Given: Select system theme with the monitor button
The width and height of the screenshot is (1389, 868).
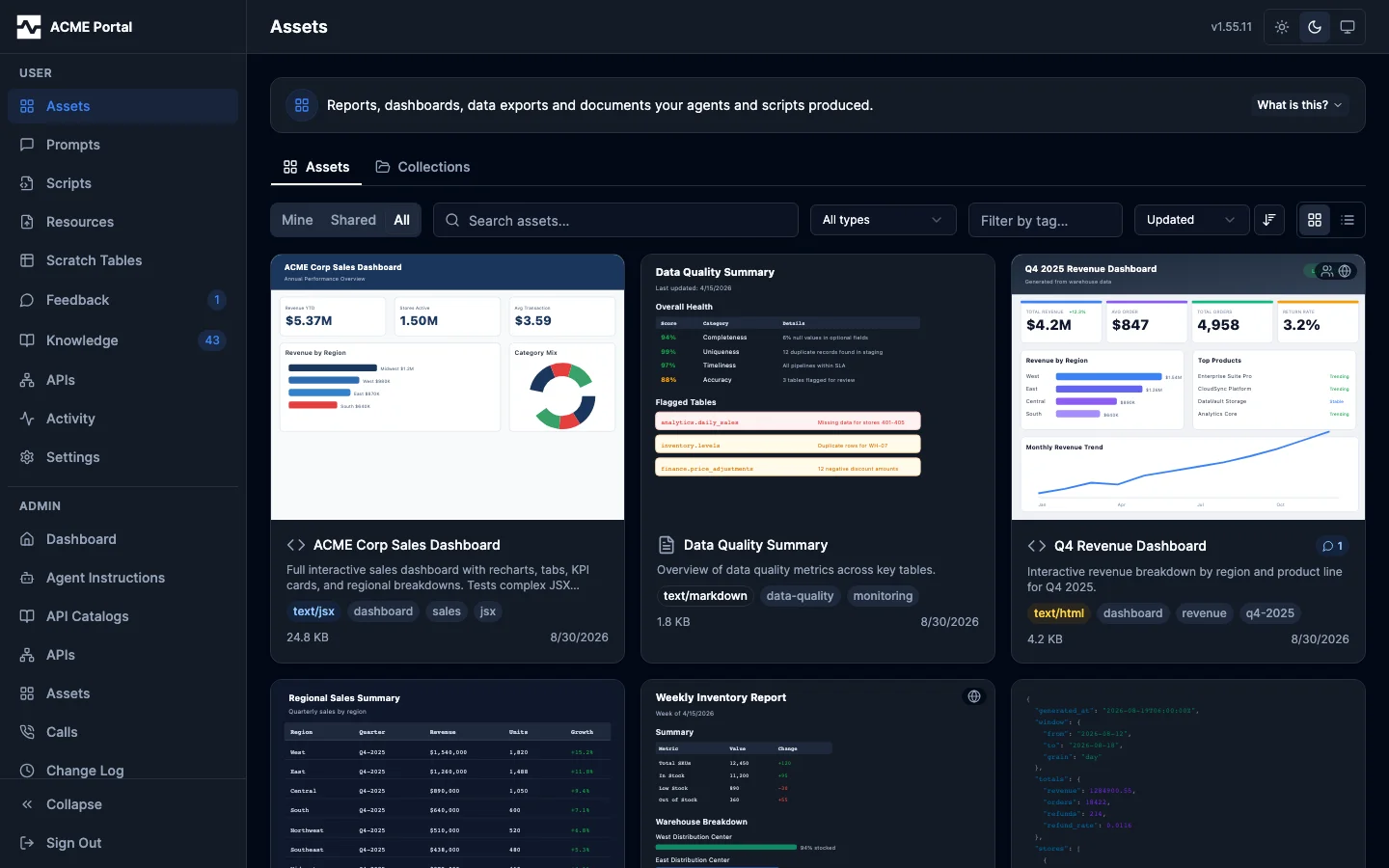Looking at the screenshot, I should pos(1348,27).
